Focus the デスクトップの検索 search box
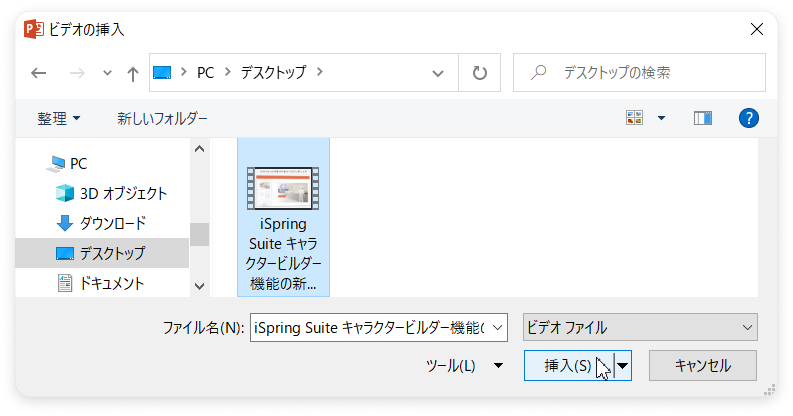Screen dimensions: 793x416 point(639,73)
